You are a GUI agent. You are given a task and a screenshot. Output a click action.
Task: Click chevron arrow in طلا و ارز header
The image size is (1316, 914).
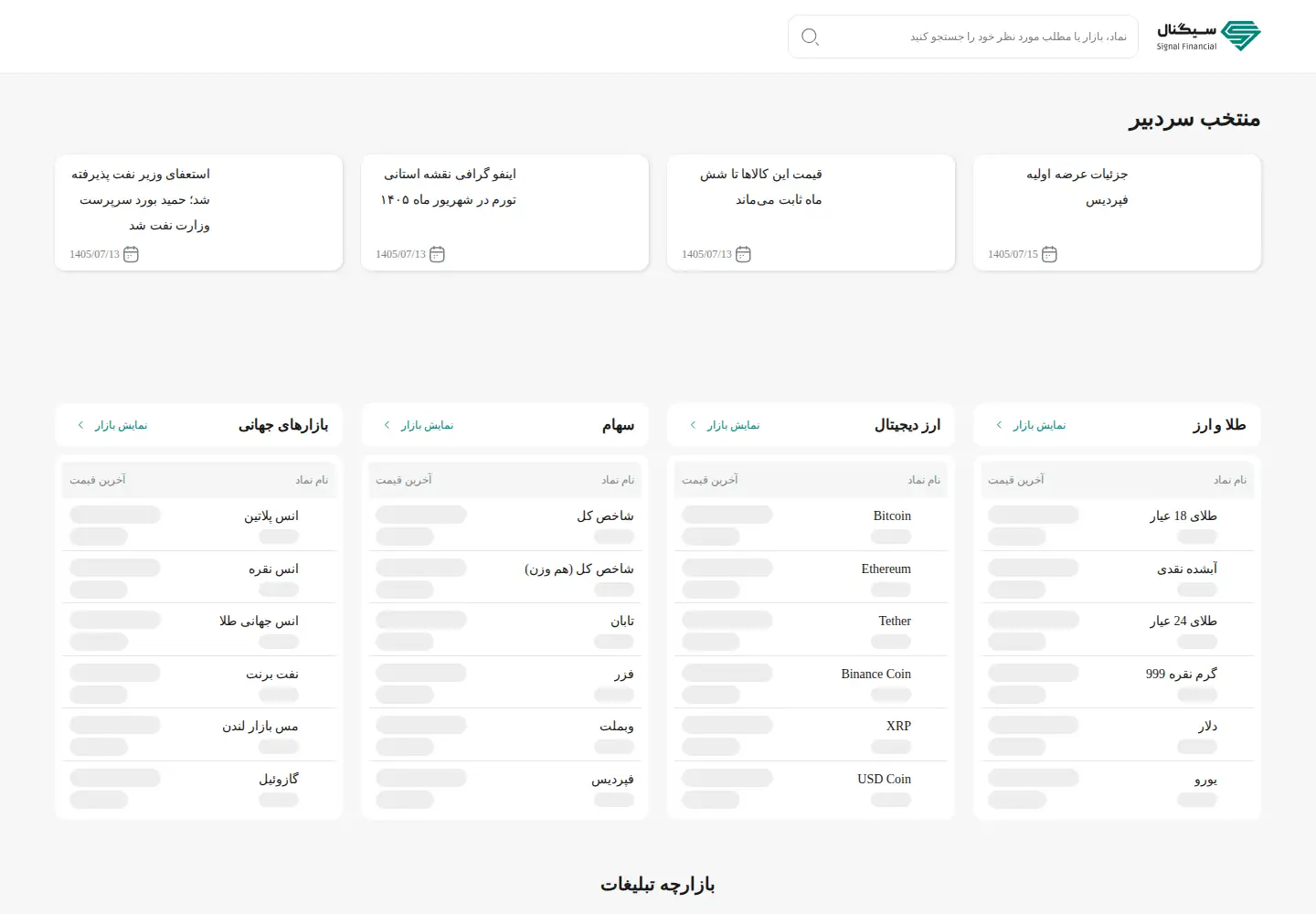click(999, 425)
